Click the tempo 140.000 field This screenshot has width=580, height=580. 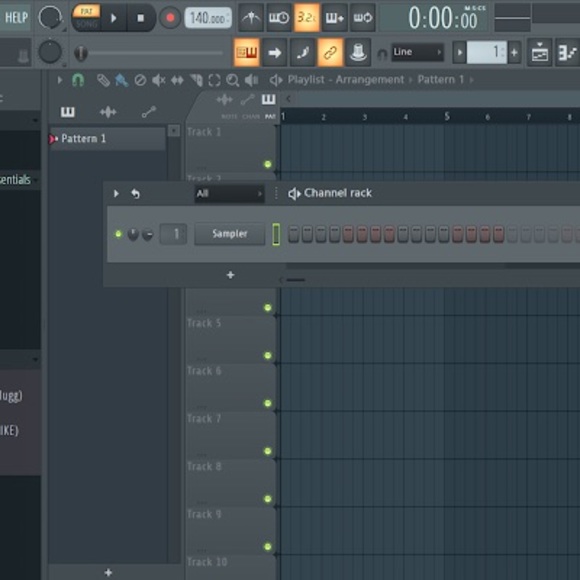pyautogui.click(x=208, y=18)
